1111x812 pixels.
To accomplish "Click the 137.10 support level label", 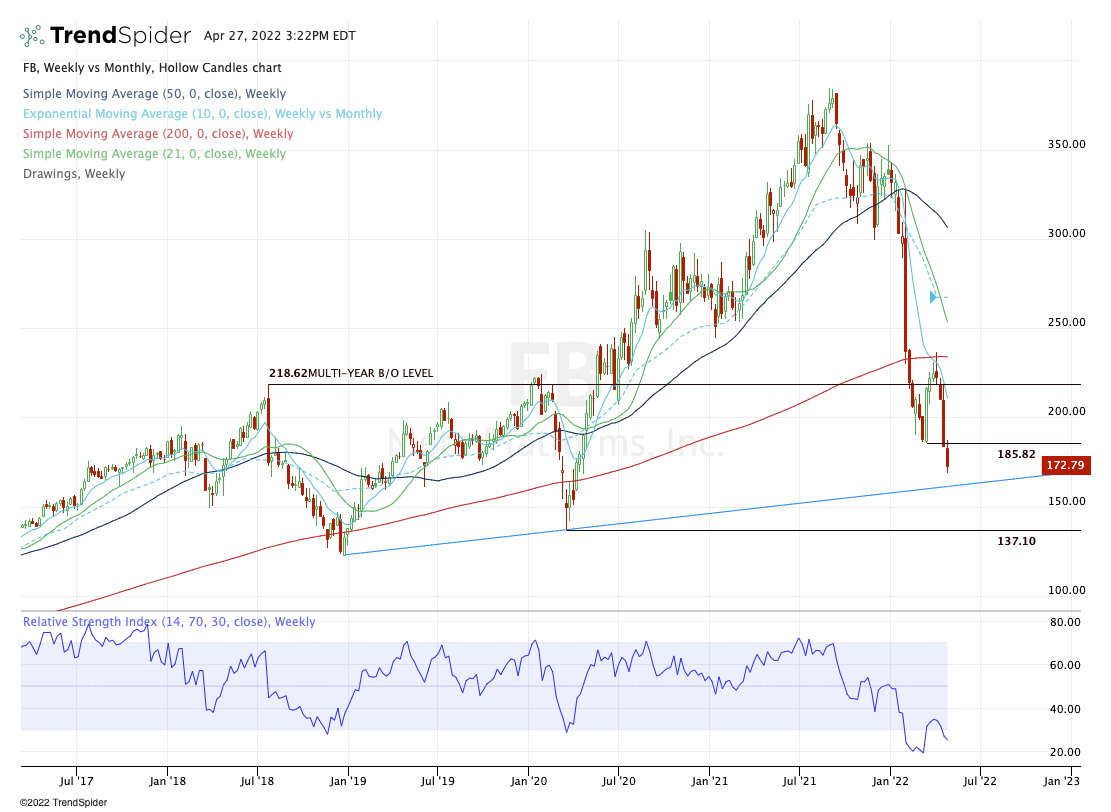I will (x=1016, y=541).
